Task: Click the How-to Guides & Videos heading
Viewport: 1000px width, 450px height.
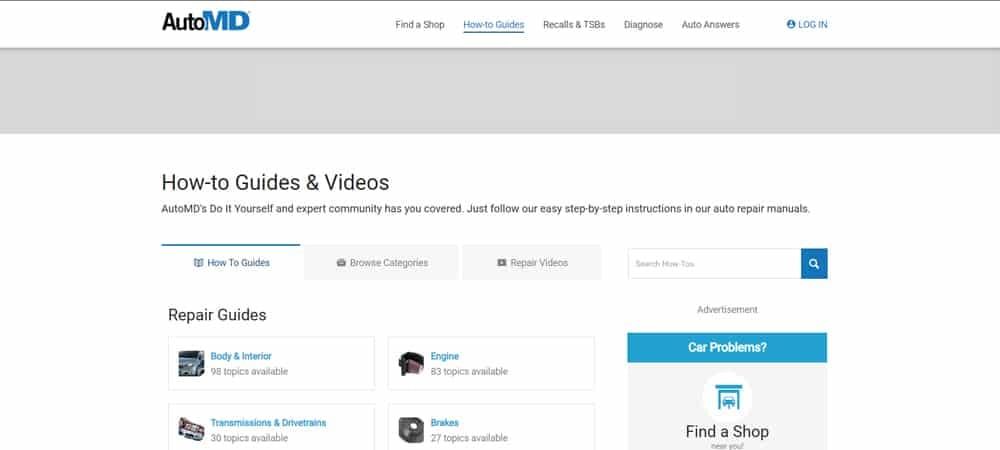Action: click(x=276, y=183)
